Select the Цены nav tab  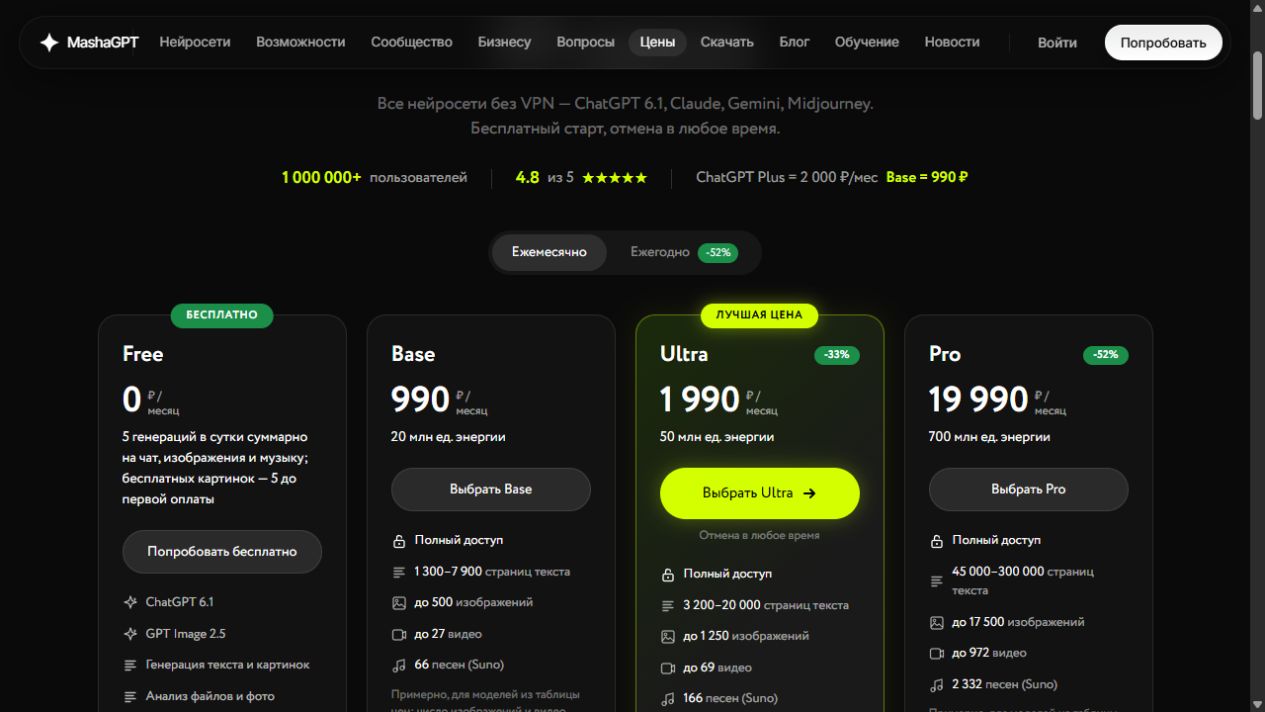tap(658, 42)
